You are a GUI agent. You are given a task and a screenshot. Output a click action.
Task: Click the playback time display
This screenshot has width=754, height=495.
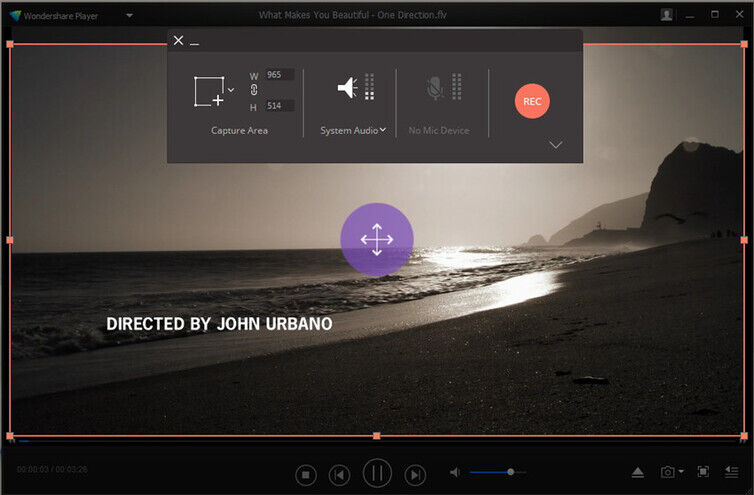(x=52, y=469)
